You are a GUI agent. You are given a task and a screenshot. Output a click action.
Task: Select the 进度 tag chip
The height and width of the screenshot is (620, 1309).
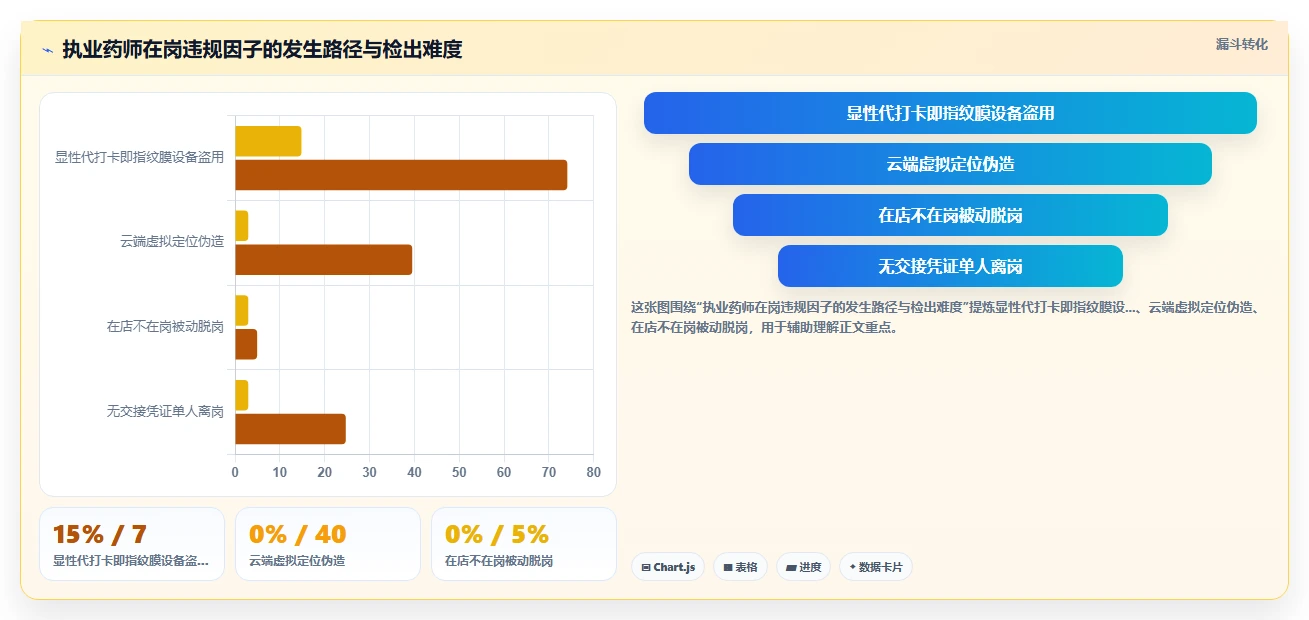coord(803,567)
